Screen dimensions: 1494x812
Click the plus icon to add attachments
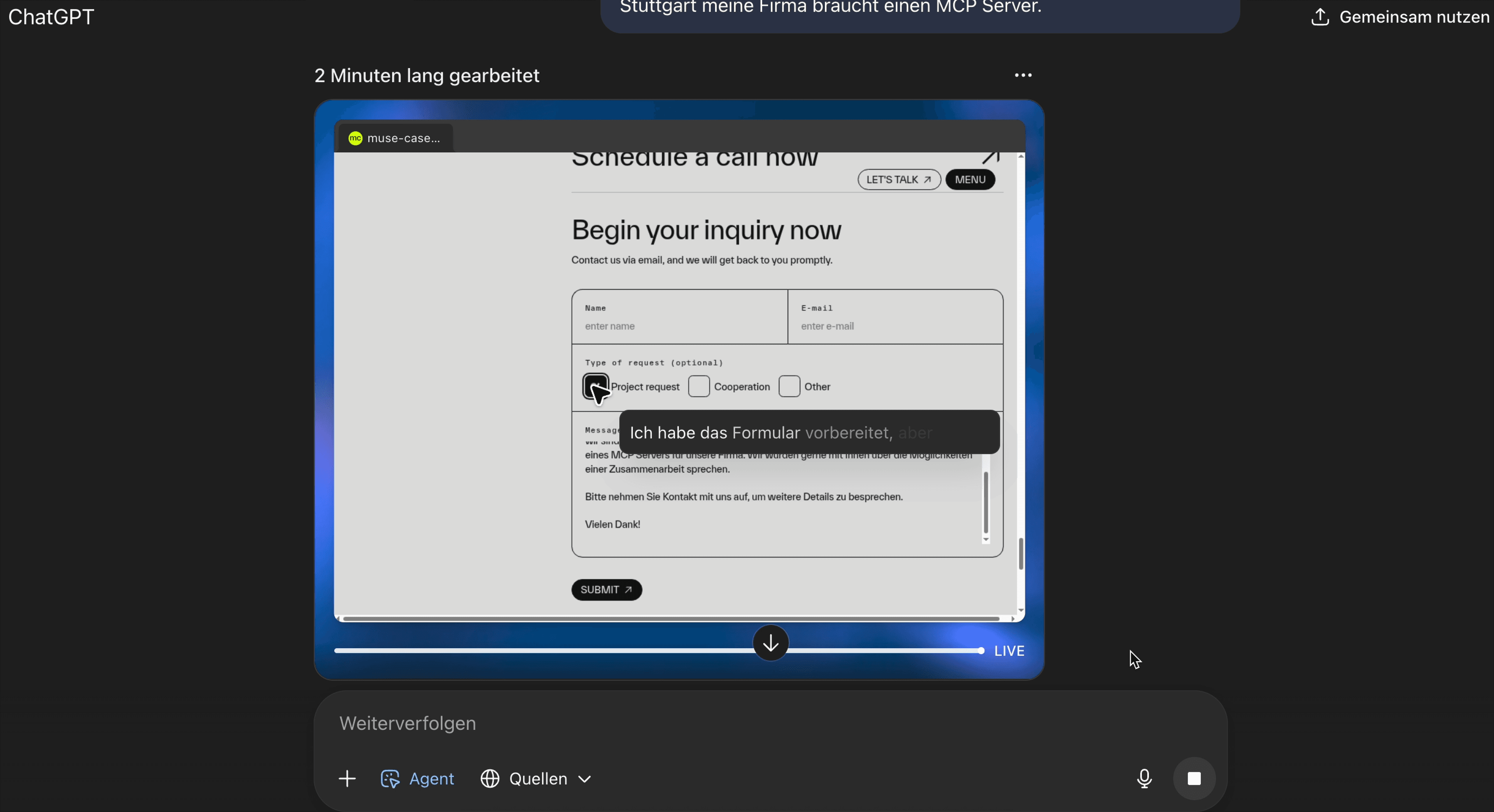pyautogui.click(x=347, y=779)
